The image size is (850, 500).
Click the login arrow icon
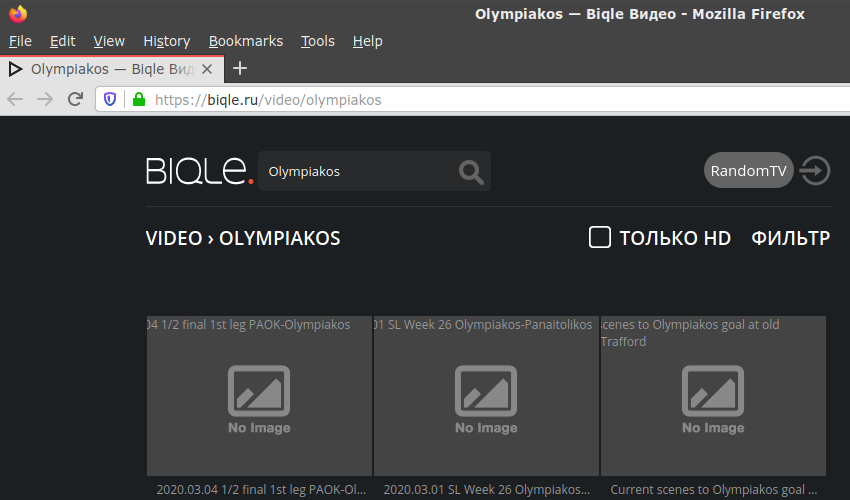(x=815, y=171)
